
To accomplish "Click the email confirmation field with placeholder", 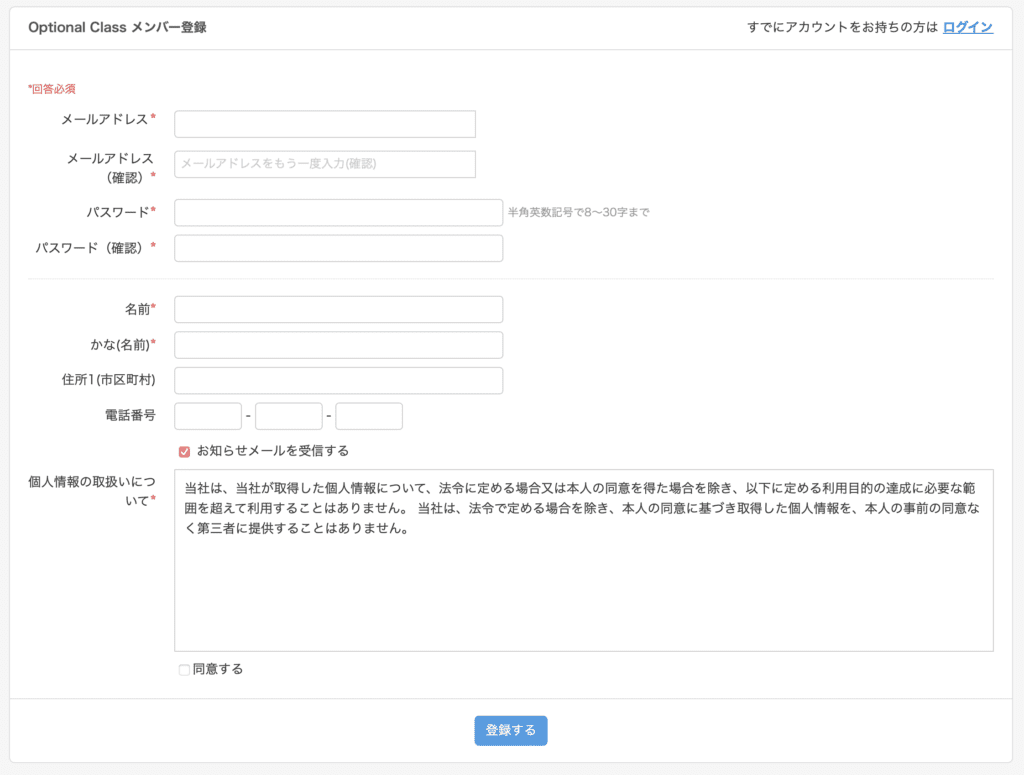I will (324, 164).
